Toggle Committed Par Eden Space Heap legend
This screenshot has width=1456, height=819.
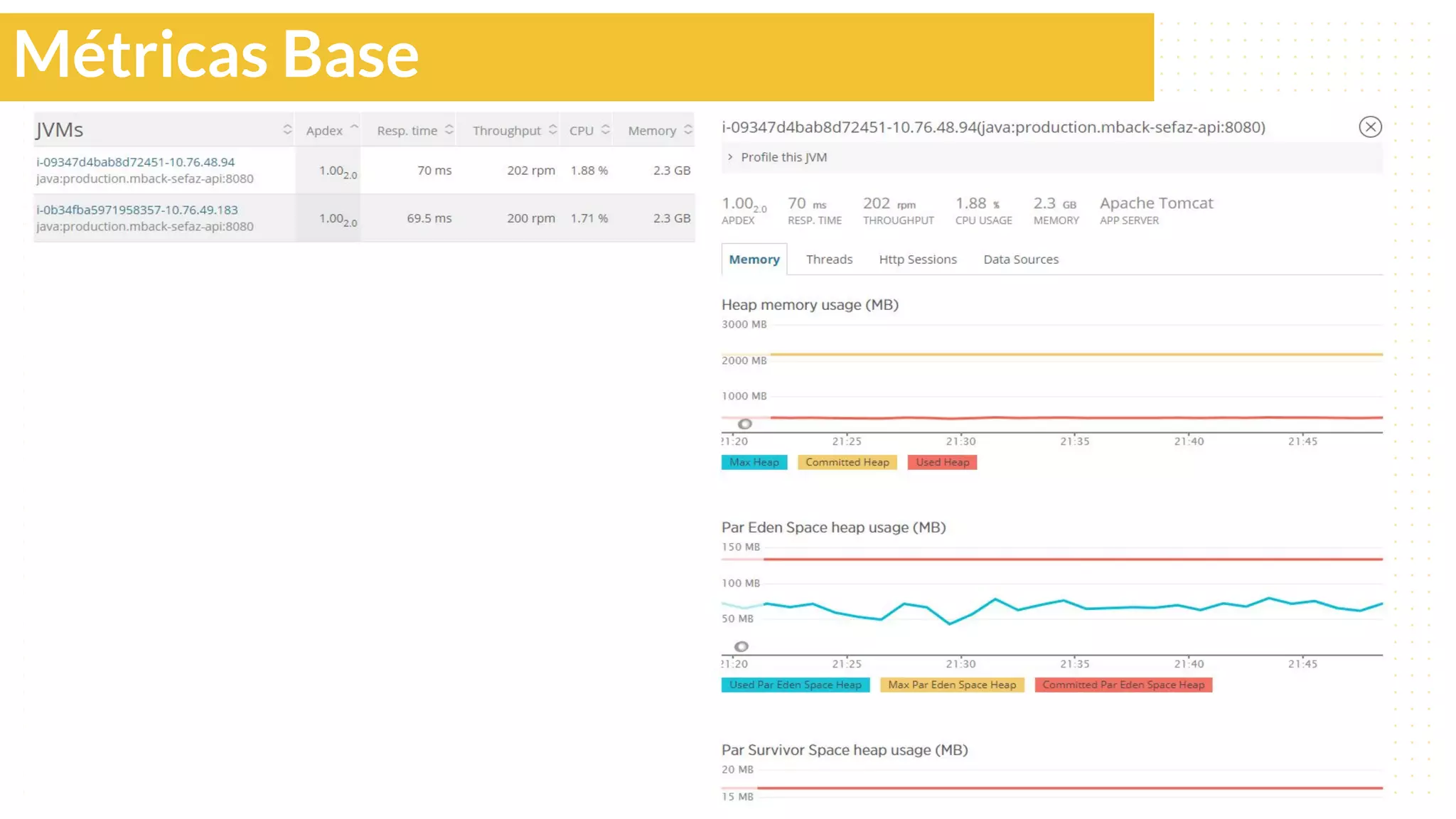click(x=1123, y=685)
